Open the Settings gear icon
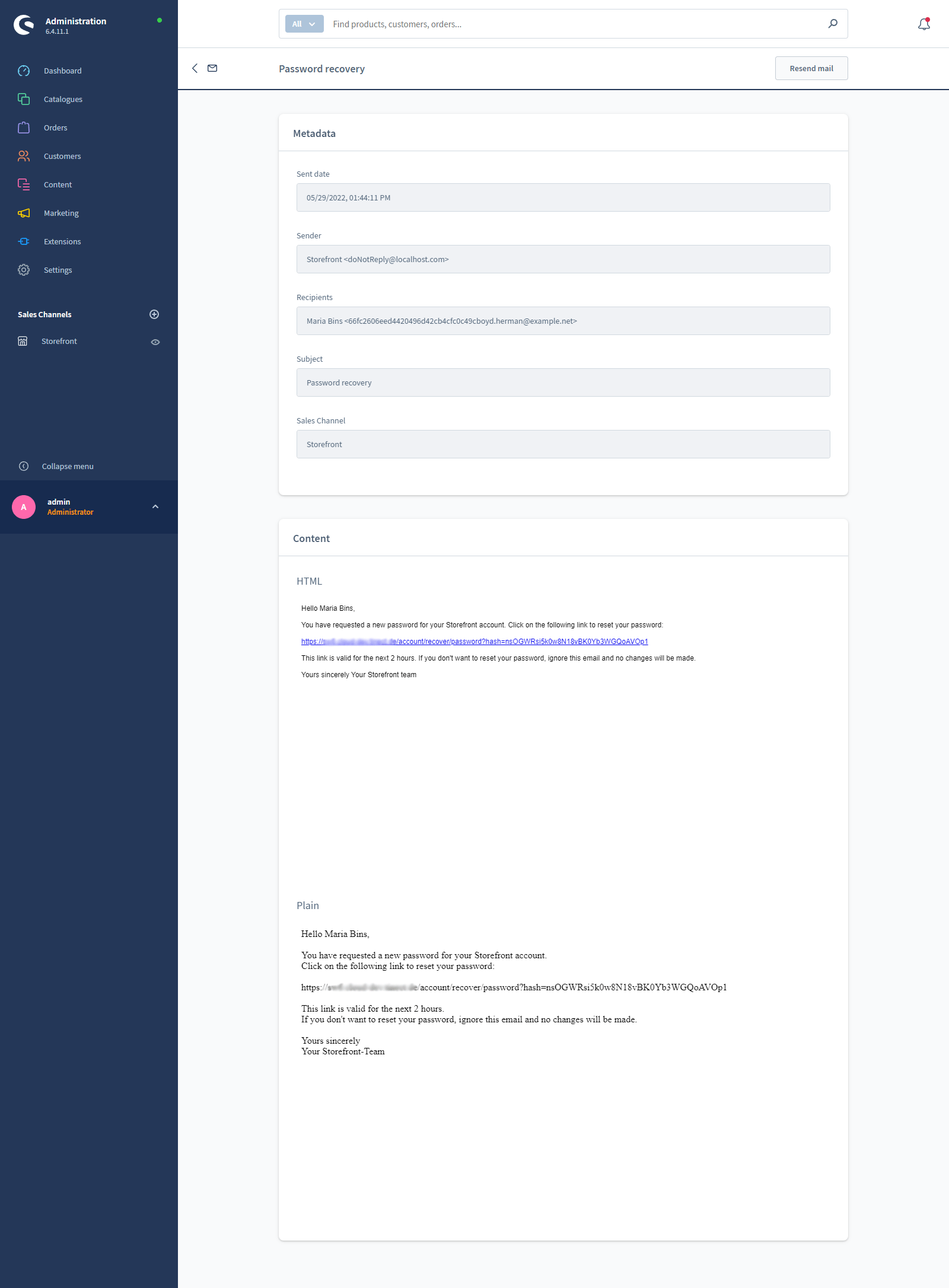949x1288 pixels. 24,270
